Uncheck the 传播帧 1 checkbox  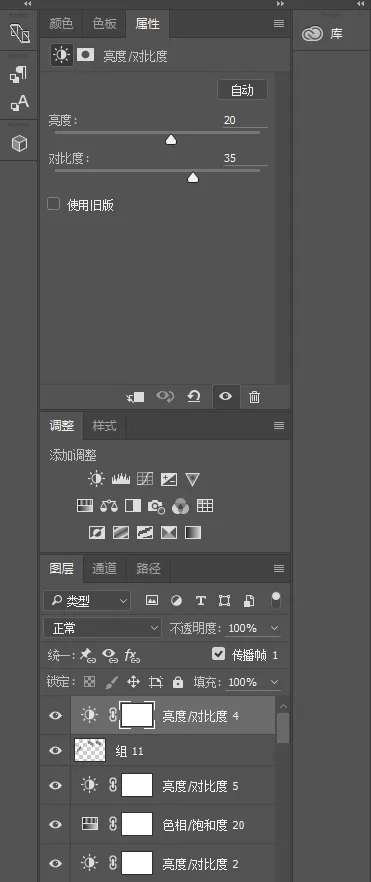[218, 654]
